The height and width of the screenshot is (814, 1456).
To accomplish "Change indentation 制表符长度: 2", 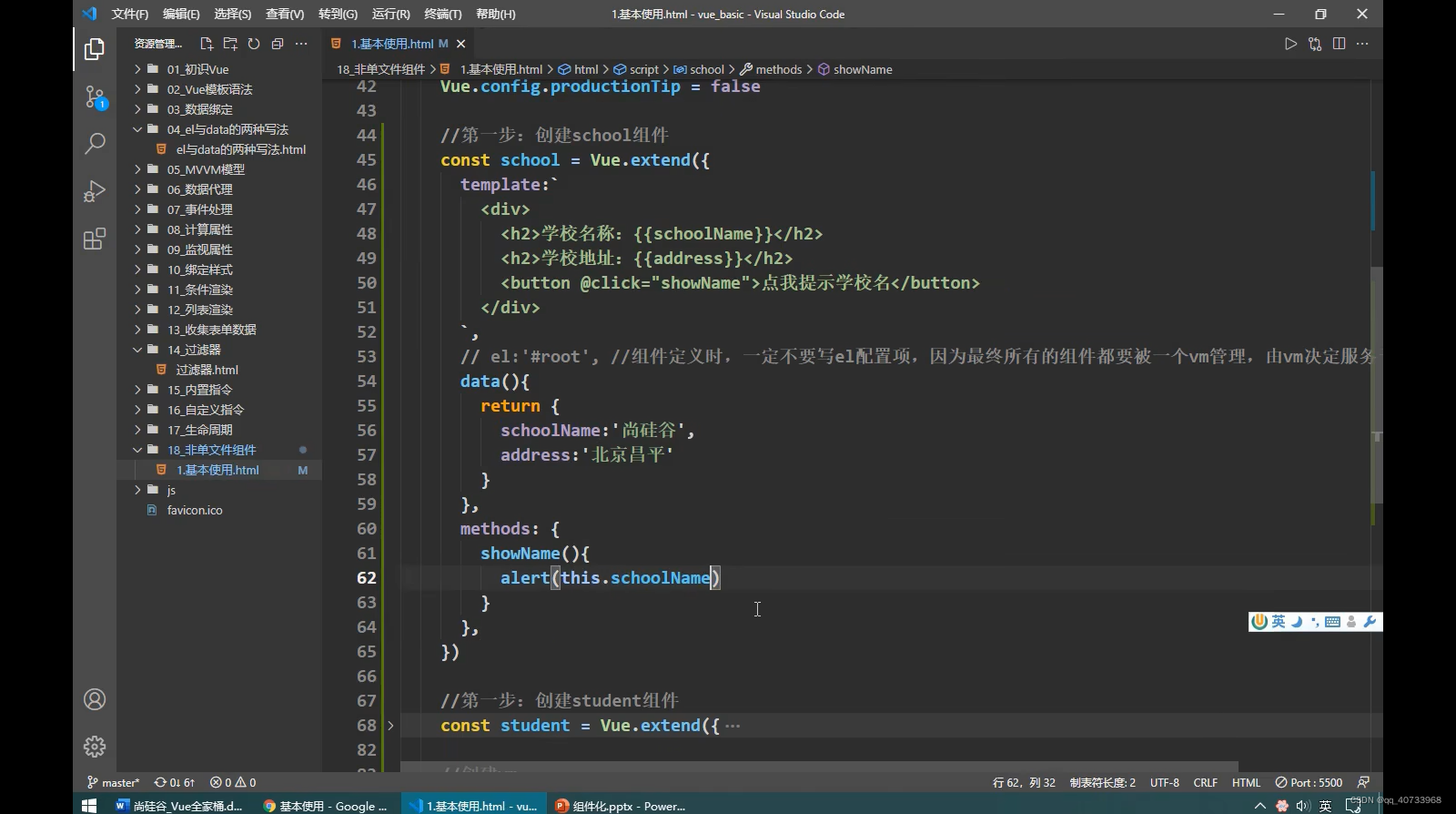I will click(x=1103, y=782).
